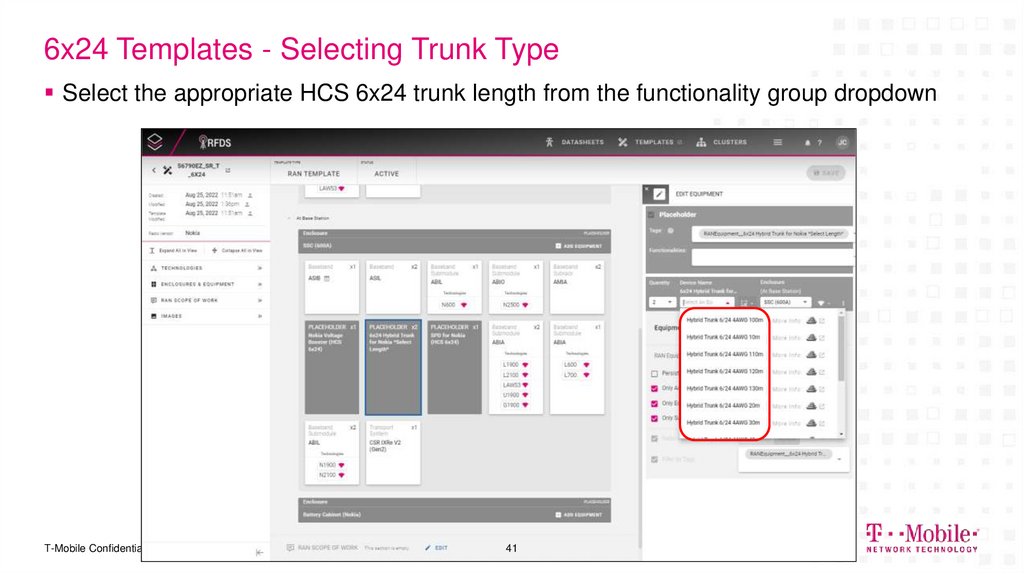This screenshot has height=574, width=1024.
Task: Choose Hybrid Trunk 6/24 4AWG 130m option
Action: pyautogui.click(x=725, y=388)
